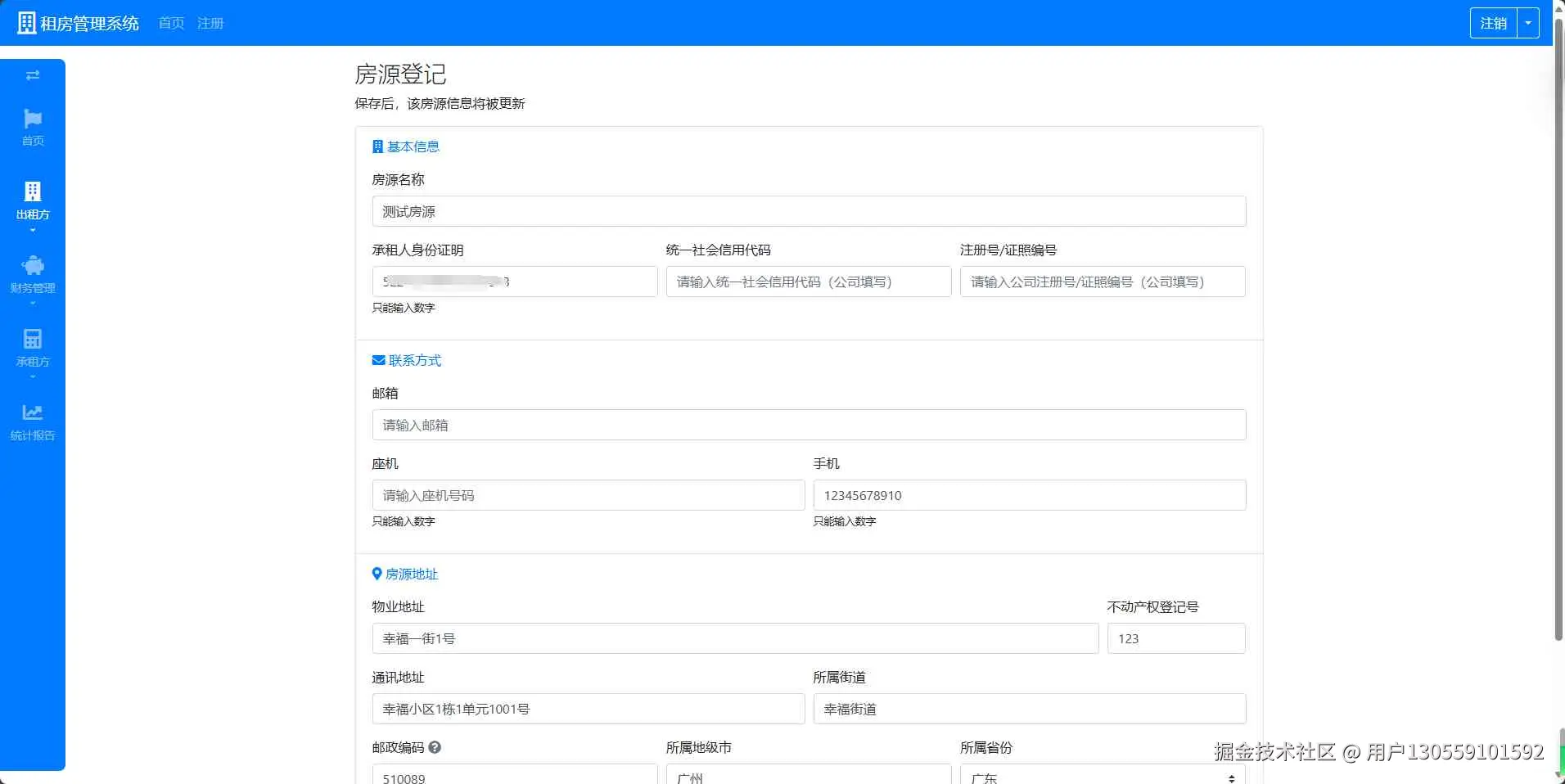Collapse sidebar with the swap arrows icon

tap(33, 75)
